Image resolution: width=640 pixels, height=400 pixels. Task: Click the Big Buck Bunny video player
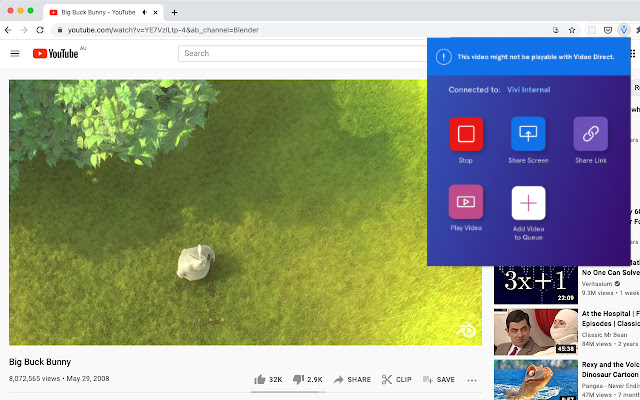click(x=245, y=212)
